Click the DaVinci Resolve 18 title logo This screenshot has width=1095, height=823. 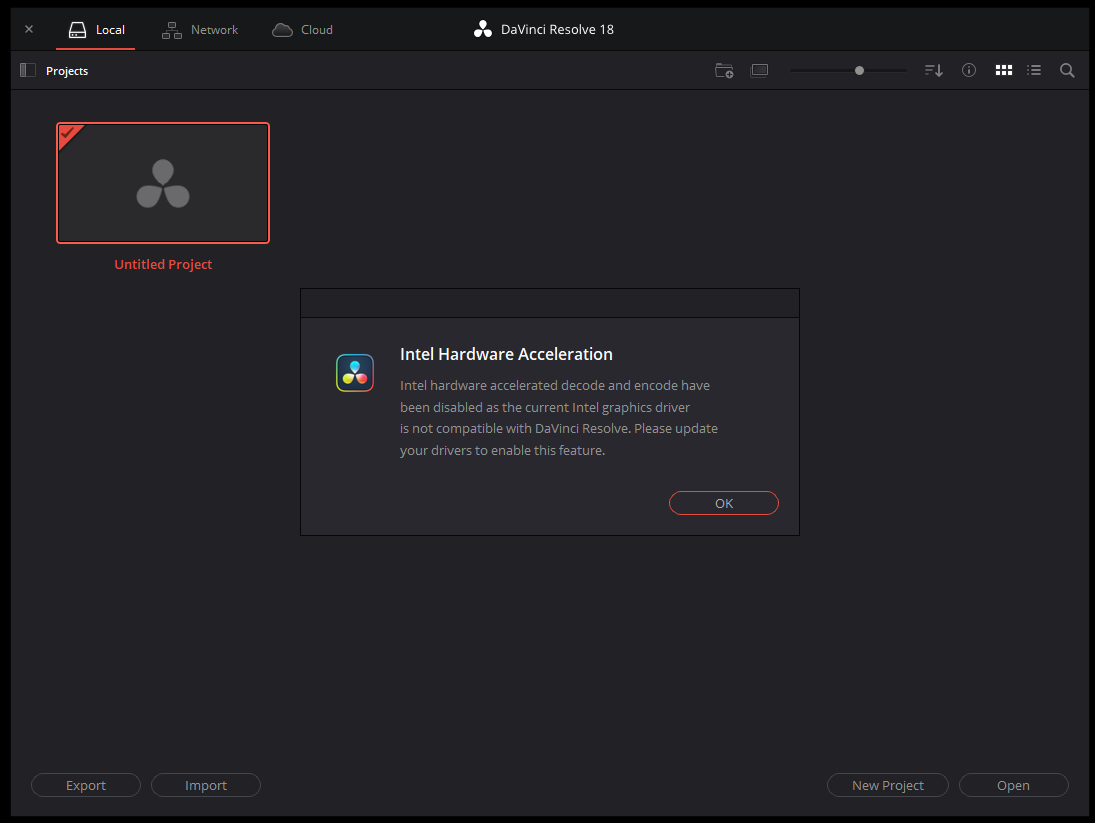click(x=483, y=29)
